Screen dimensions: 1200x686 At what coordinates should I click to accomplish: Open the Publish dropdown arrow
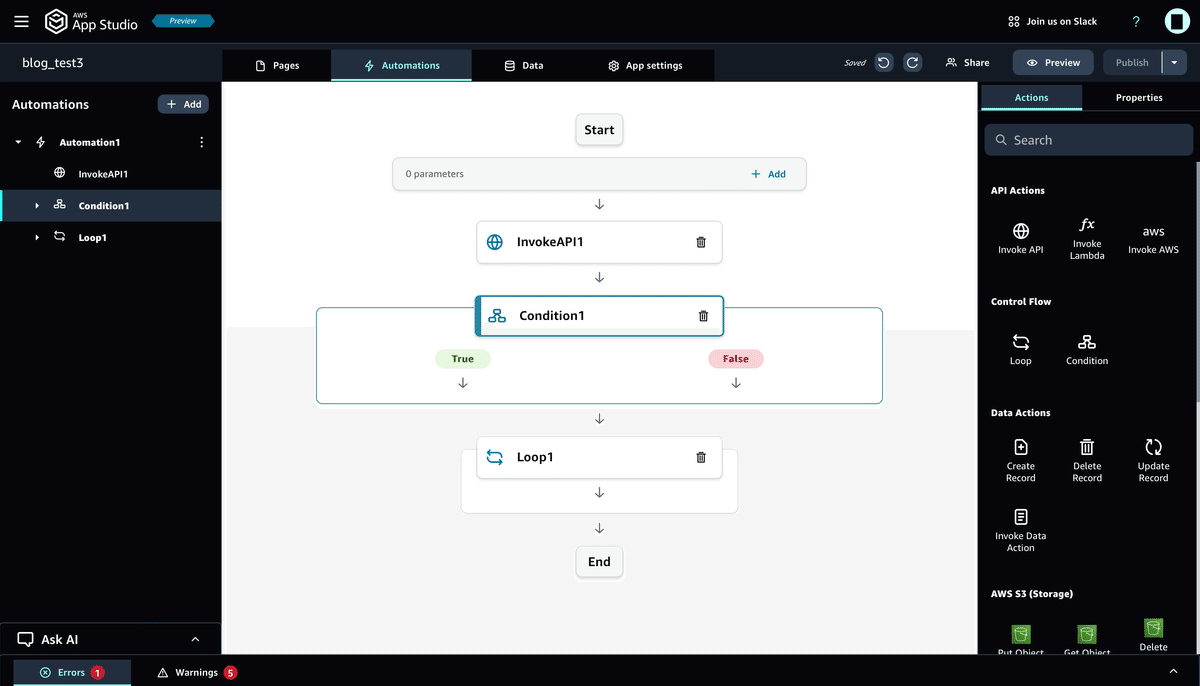coord(1173,62)
